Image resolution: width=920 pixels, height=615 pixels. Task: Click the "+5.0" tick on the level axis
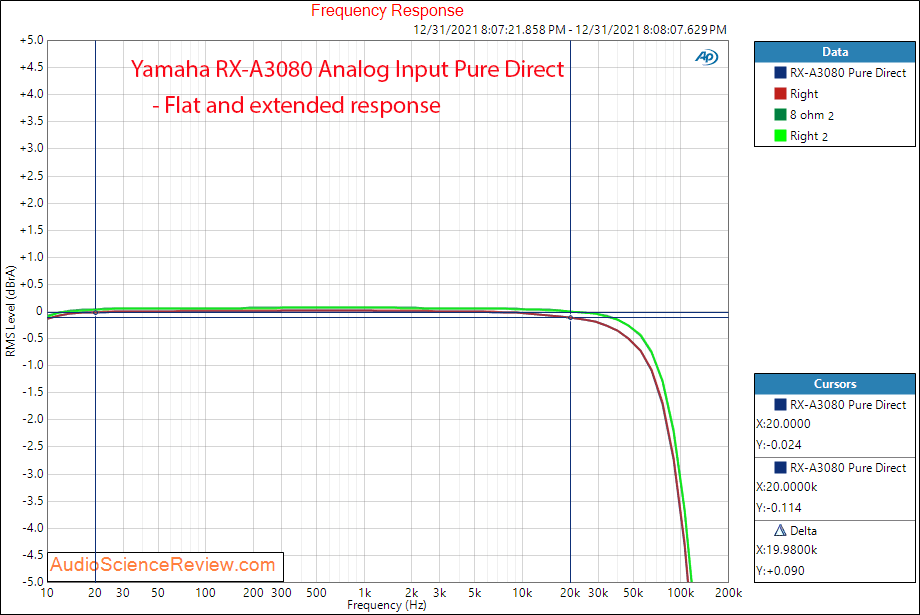click(32, 40)
